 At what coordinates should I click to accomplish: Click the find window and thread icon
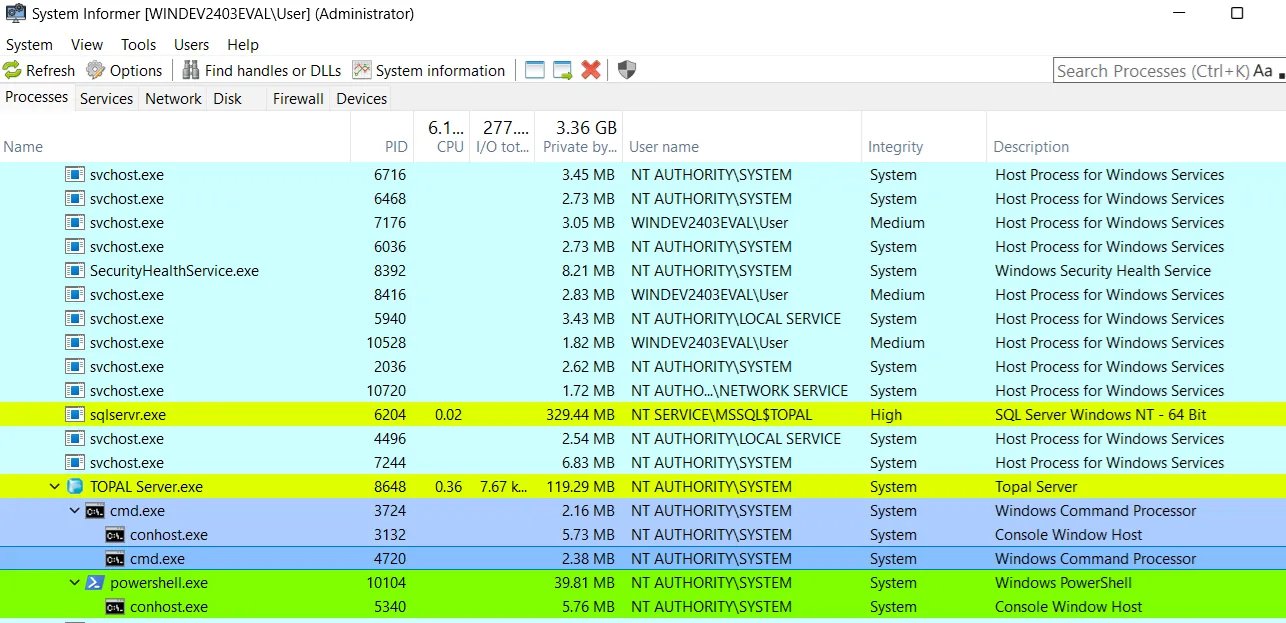pos(563,70)
